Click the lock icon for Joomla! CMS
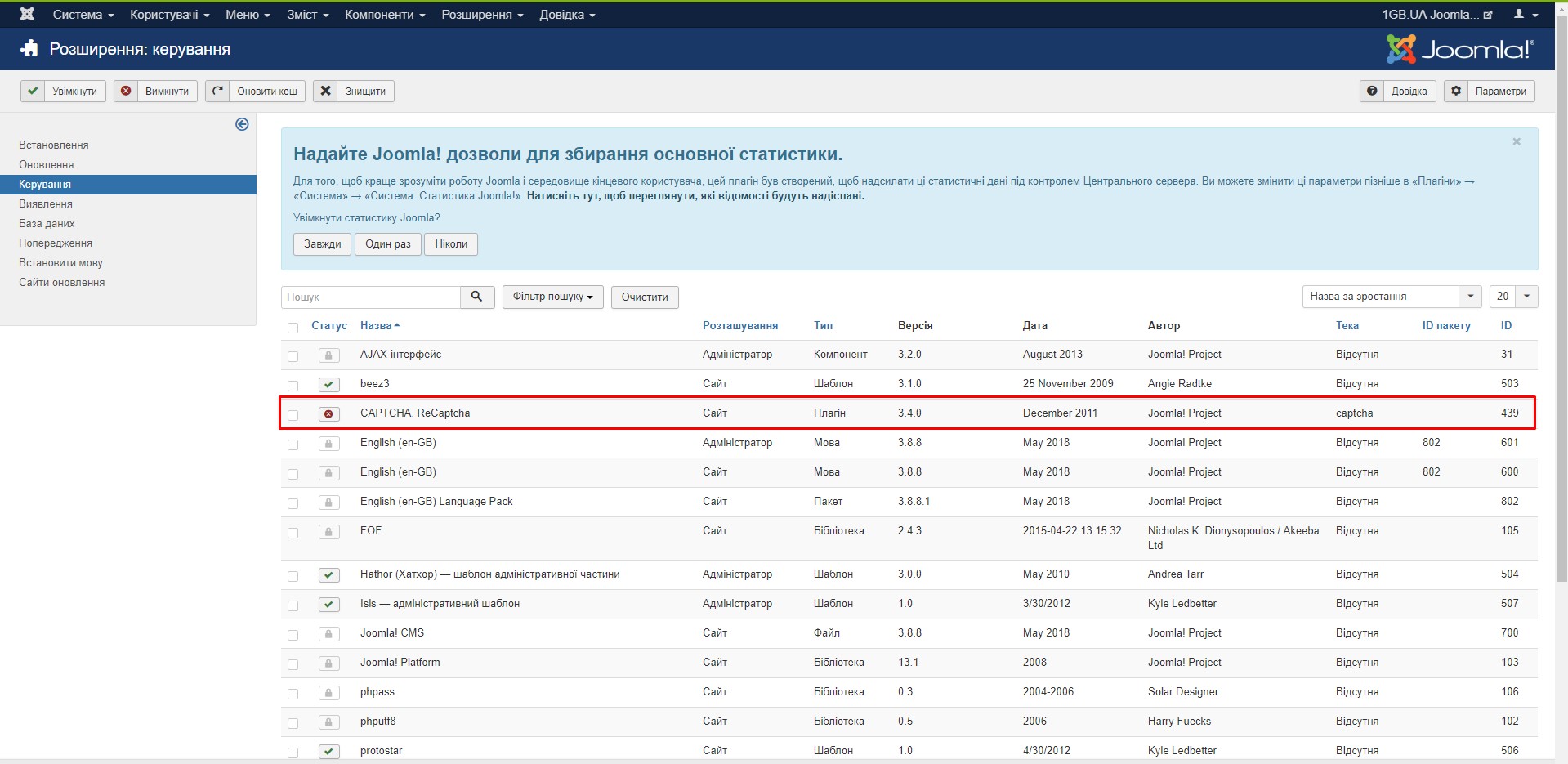 coord(328,633)
